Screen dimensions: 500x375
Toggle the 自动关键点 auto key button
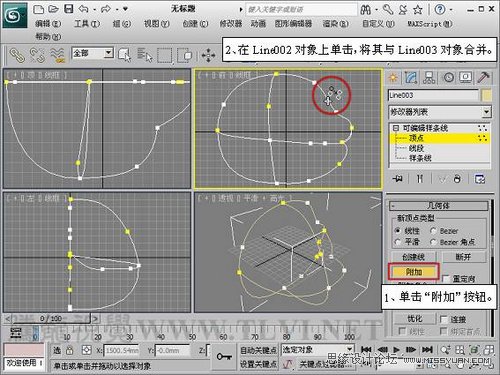point(258,350)
